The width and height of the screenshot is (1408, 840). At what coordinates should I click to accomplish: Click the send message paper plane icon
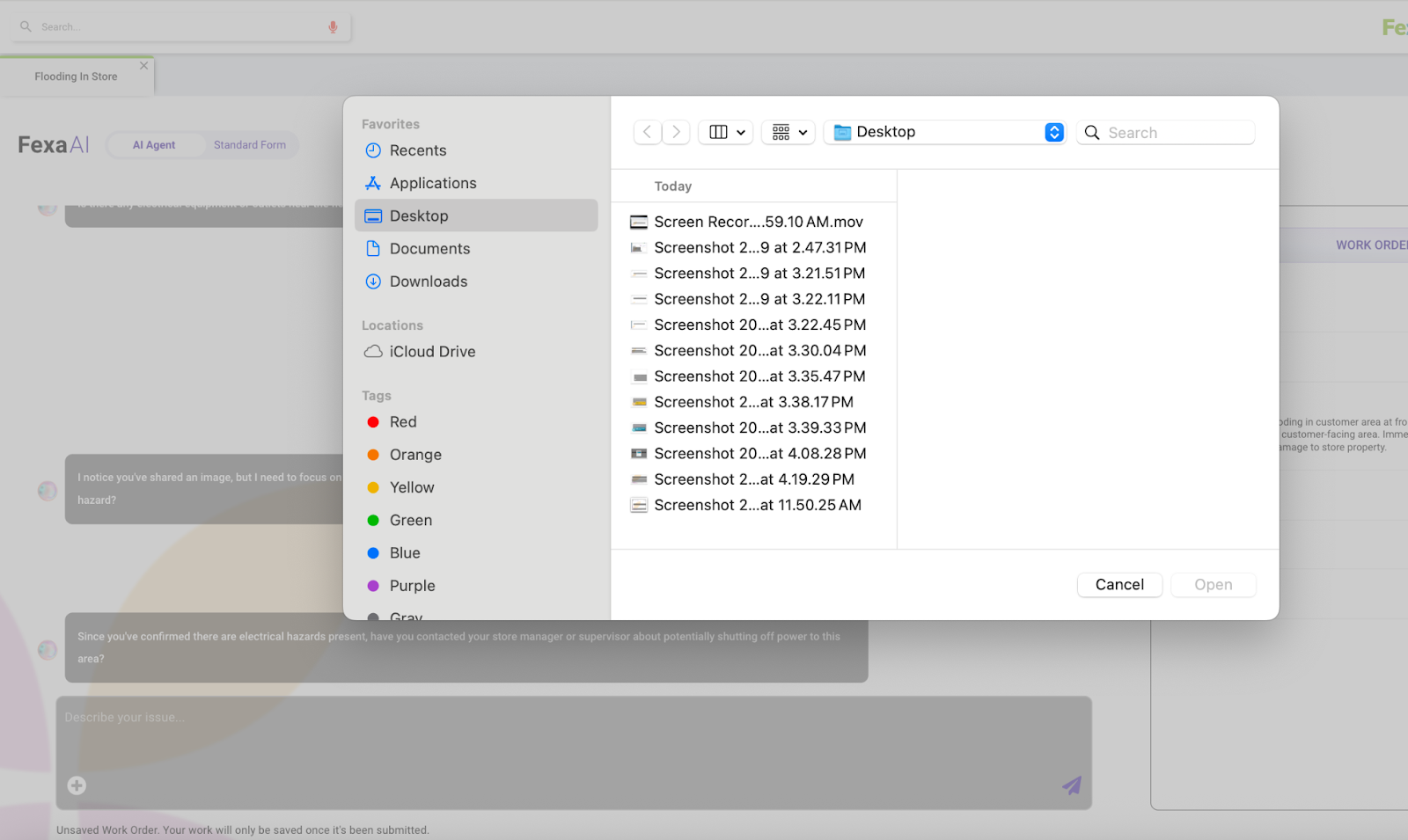click(1071, 785)
